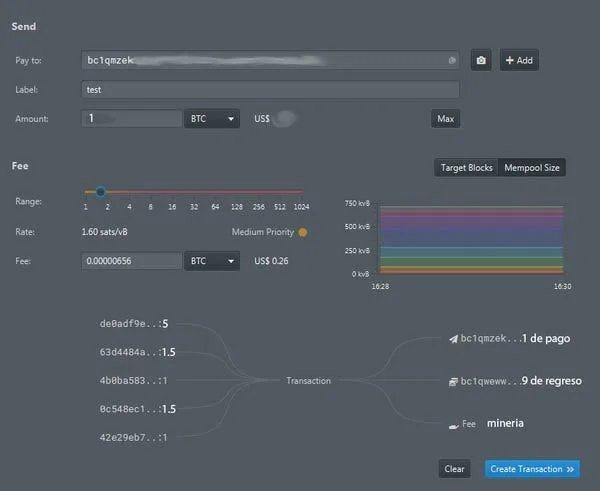Click the Clear button

pos(454,469)
